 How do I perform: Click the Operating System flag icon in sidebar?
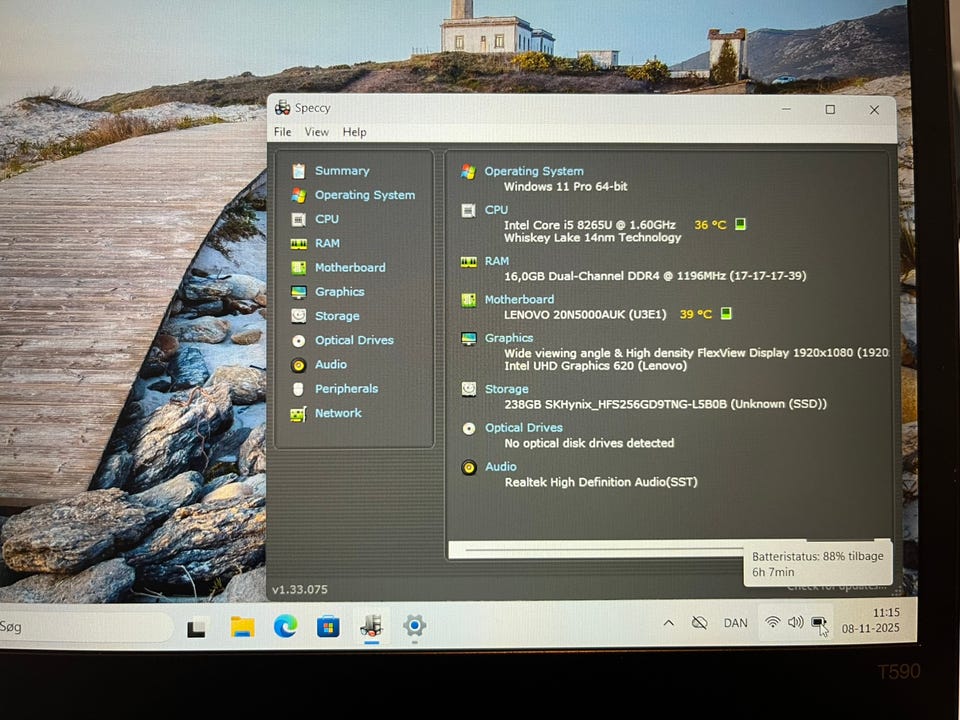point(298,195)
